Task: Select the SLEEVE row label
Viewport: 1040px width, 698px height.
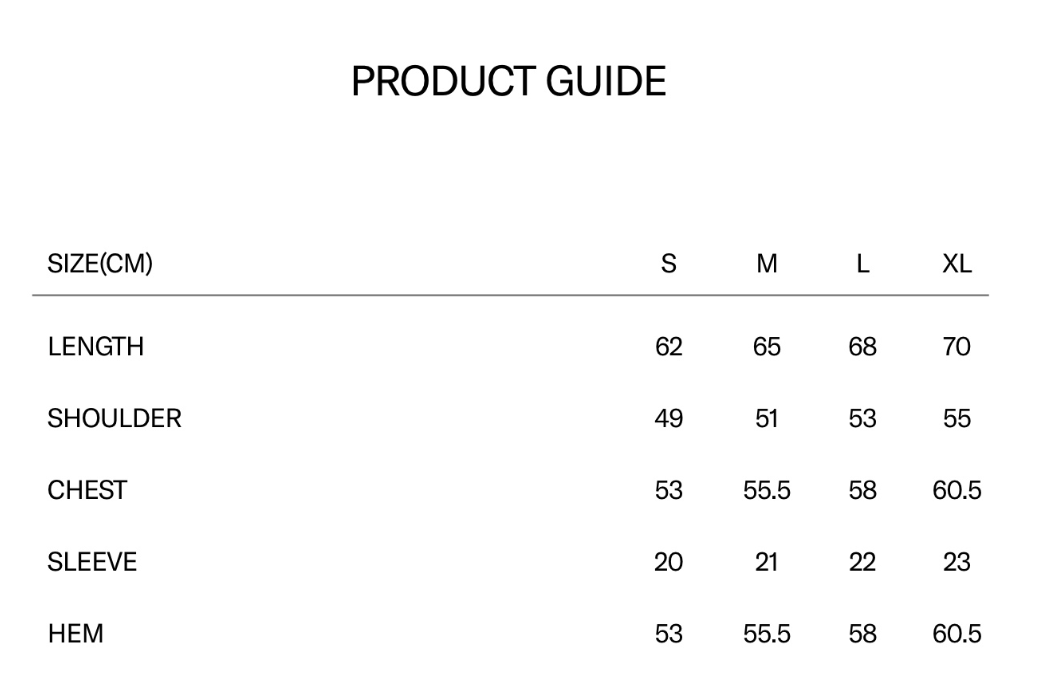Action: (92, 561)
